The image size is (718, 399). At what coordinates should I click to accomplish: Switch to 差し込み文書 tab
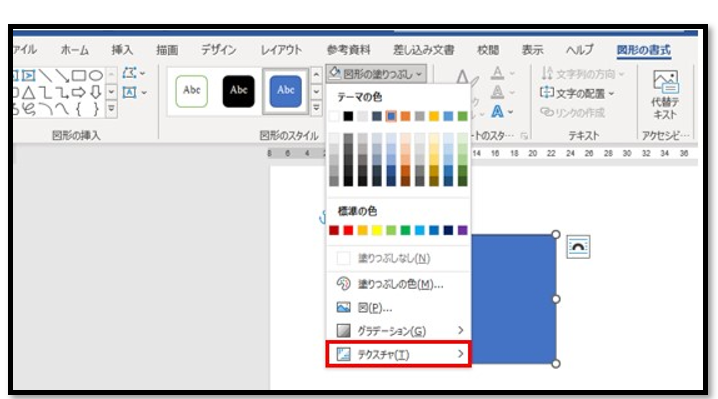coord(424,49)
